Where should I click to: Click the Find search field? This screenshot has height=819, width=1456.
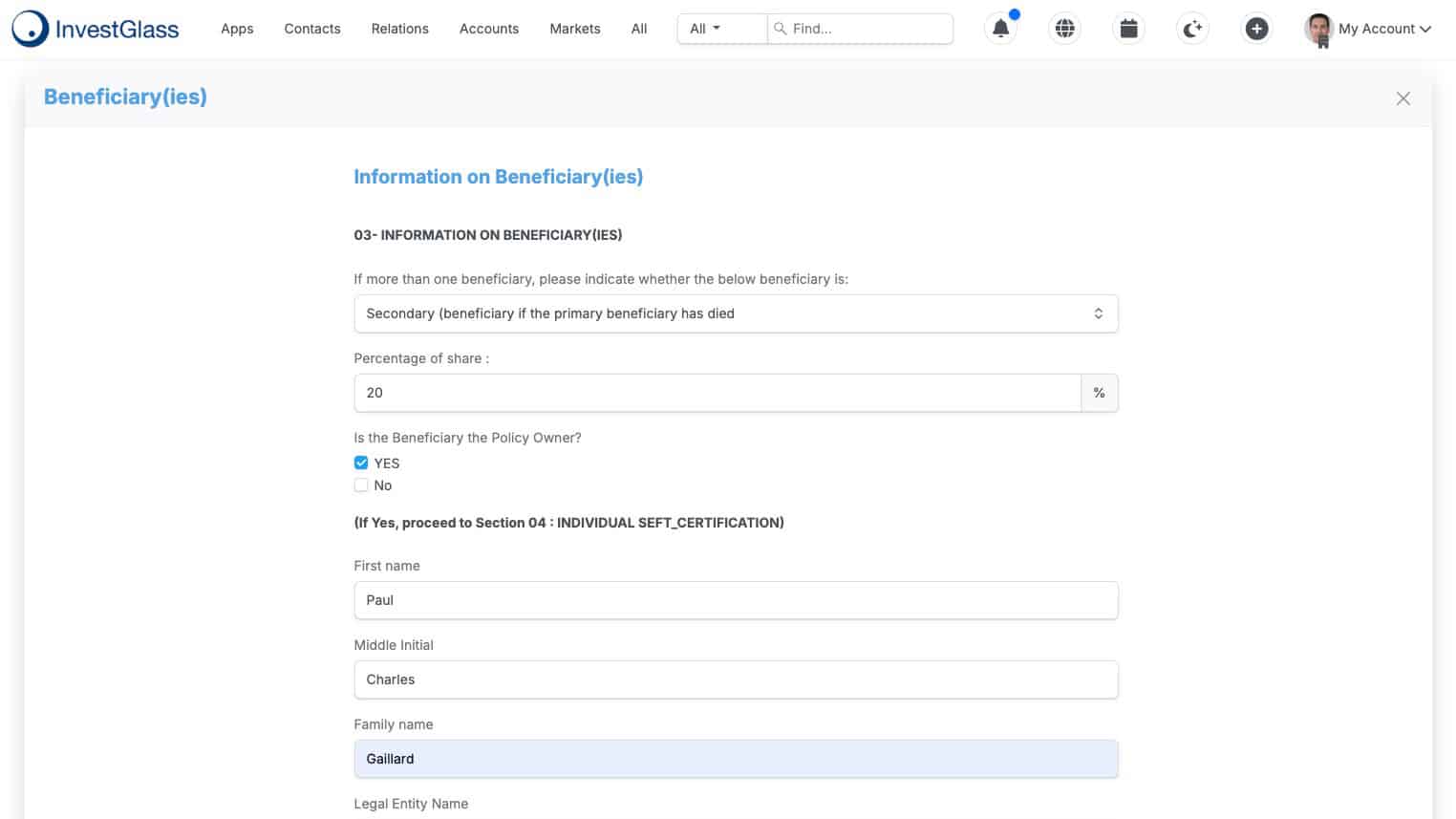click(860, 29)
